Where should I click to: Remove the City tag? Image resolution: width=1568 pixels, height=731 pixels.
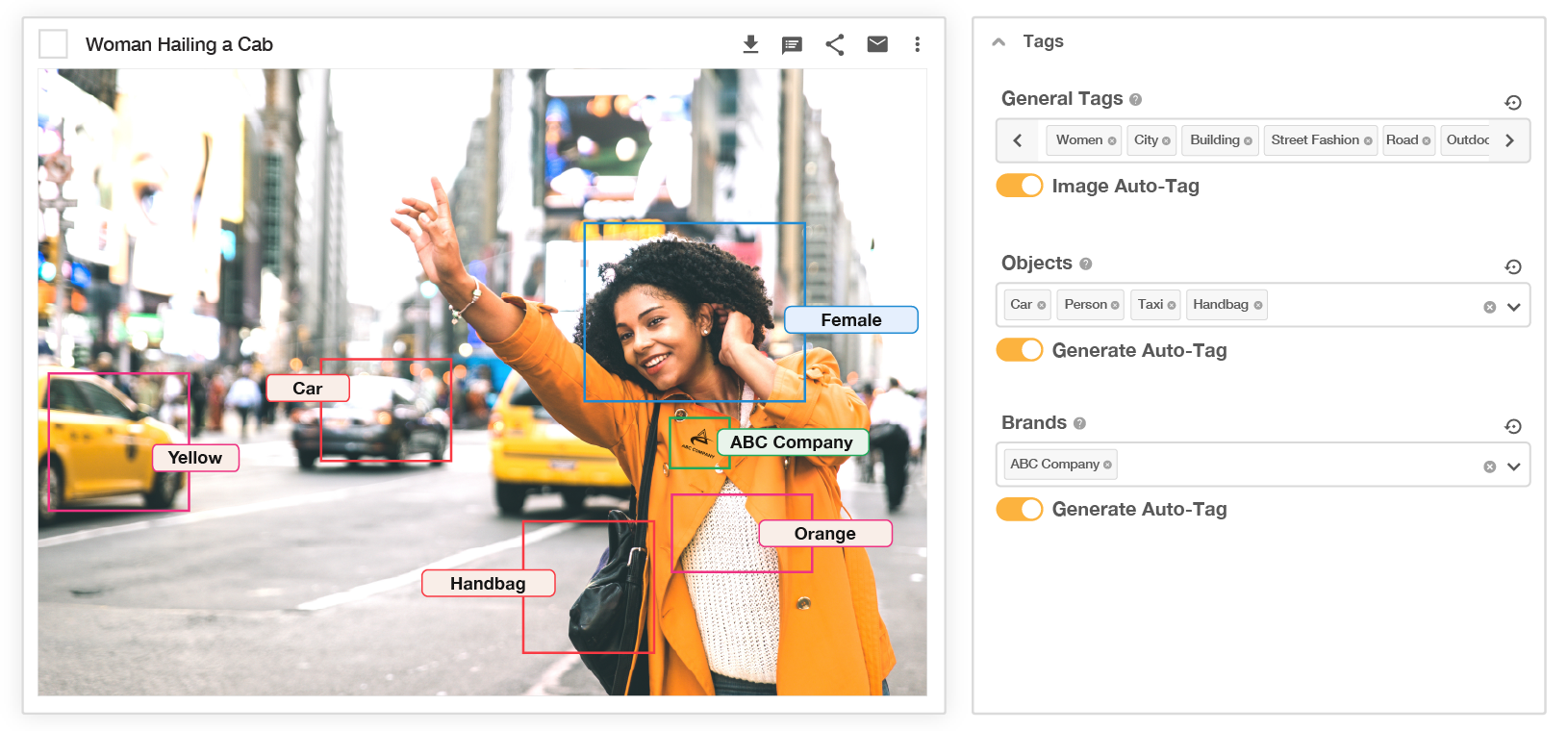[1166, 141]
